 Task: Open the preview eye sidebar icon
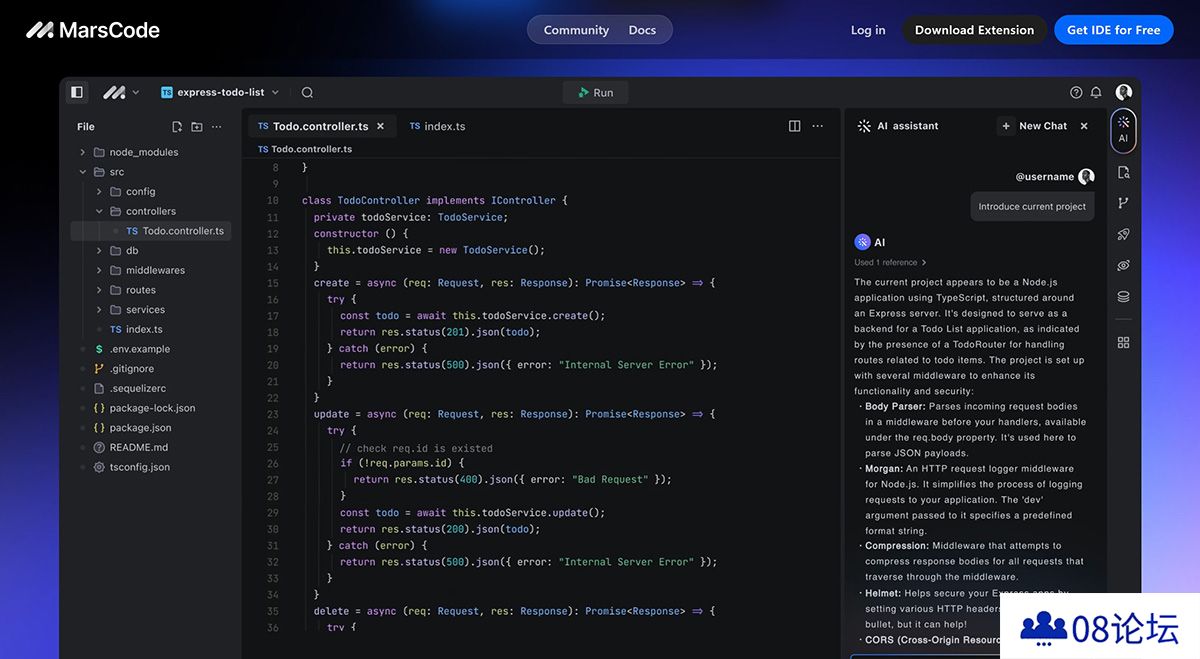click(x=1123, y=265)
